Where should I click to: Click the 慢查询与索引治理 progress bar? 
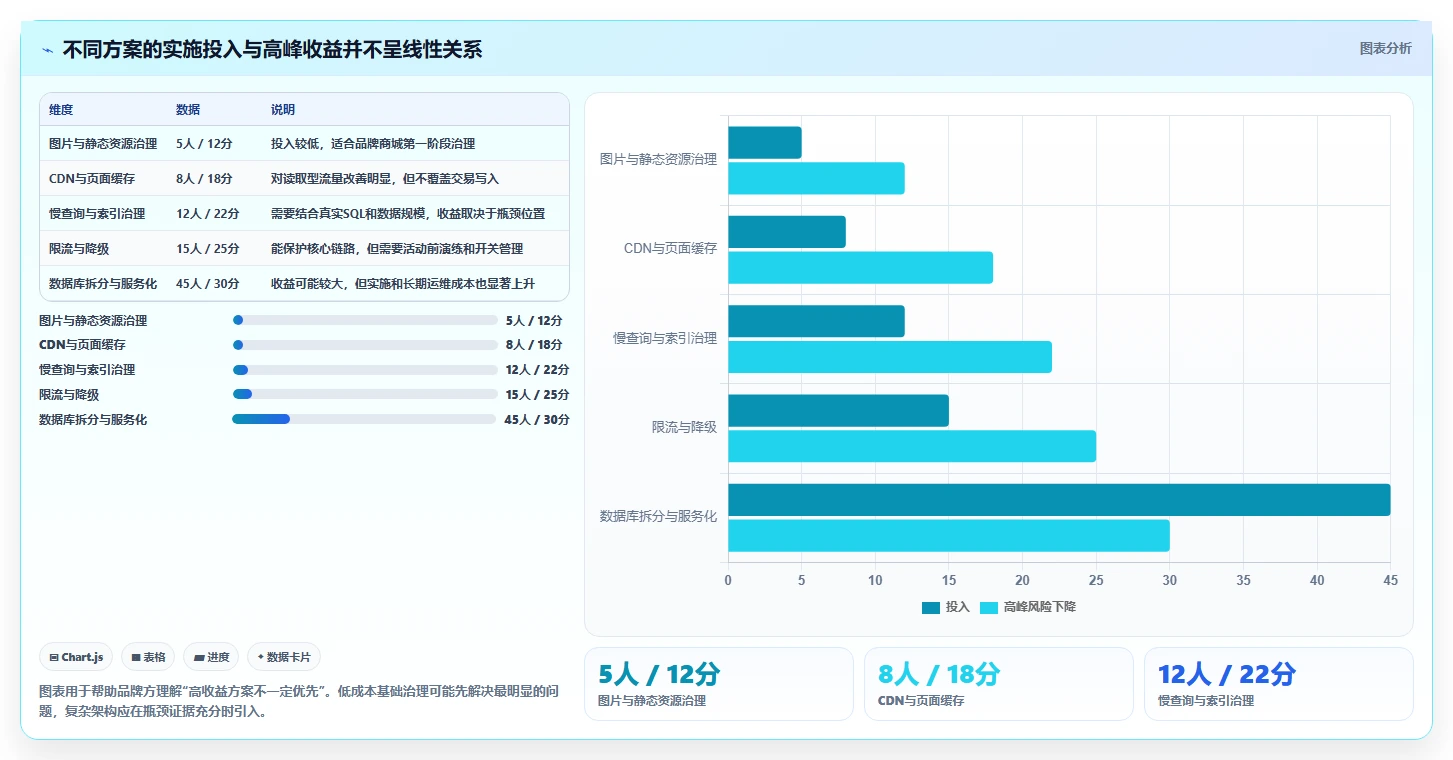pos(365,370)
